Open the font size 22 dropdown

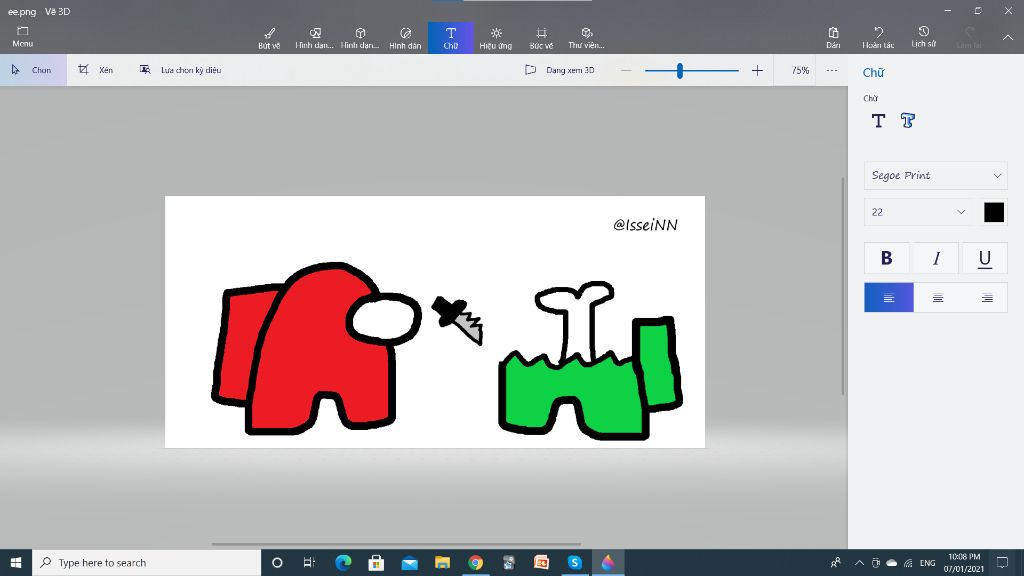(x=918, y=212)
